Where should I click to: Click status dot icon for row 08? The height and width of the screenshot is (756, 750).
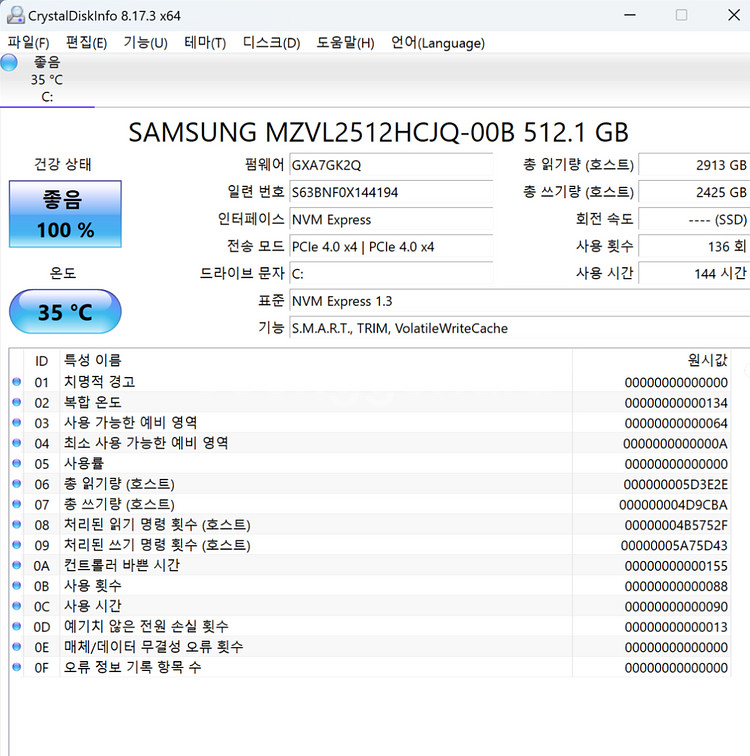pyautogui.click(x=16, y=524)
